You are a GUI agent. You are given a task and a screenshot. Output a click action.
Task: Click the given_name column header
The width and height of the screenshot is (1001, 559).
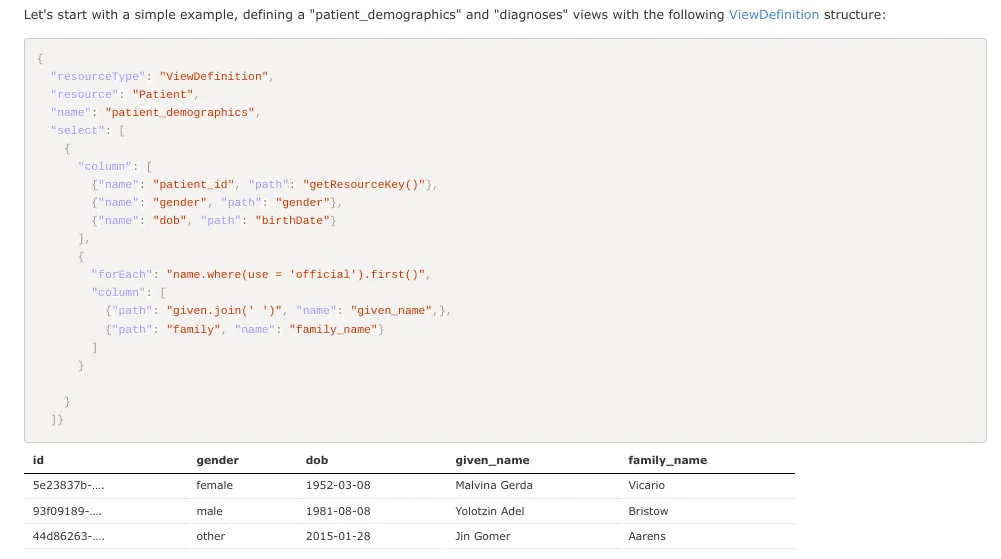[x=492, y=460]
